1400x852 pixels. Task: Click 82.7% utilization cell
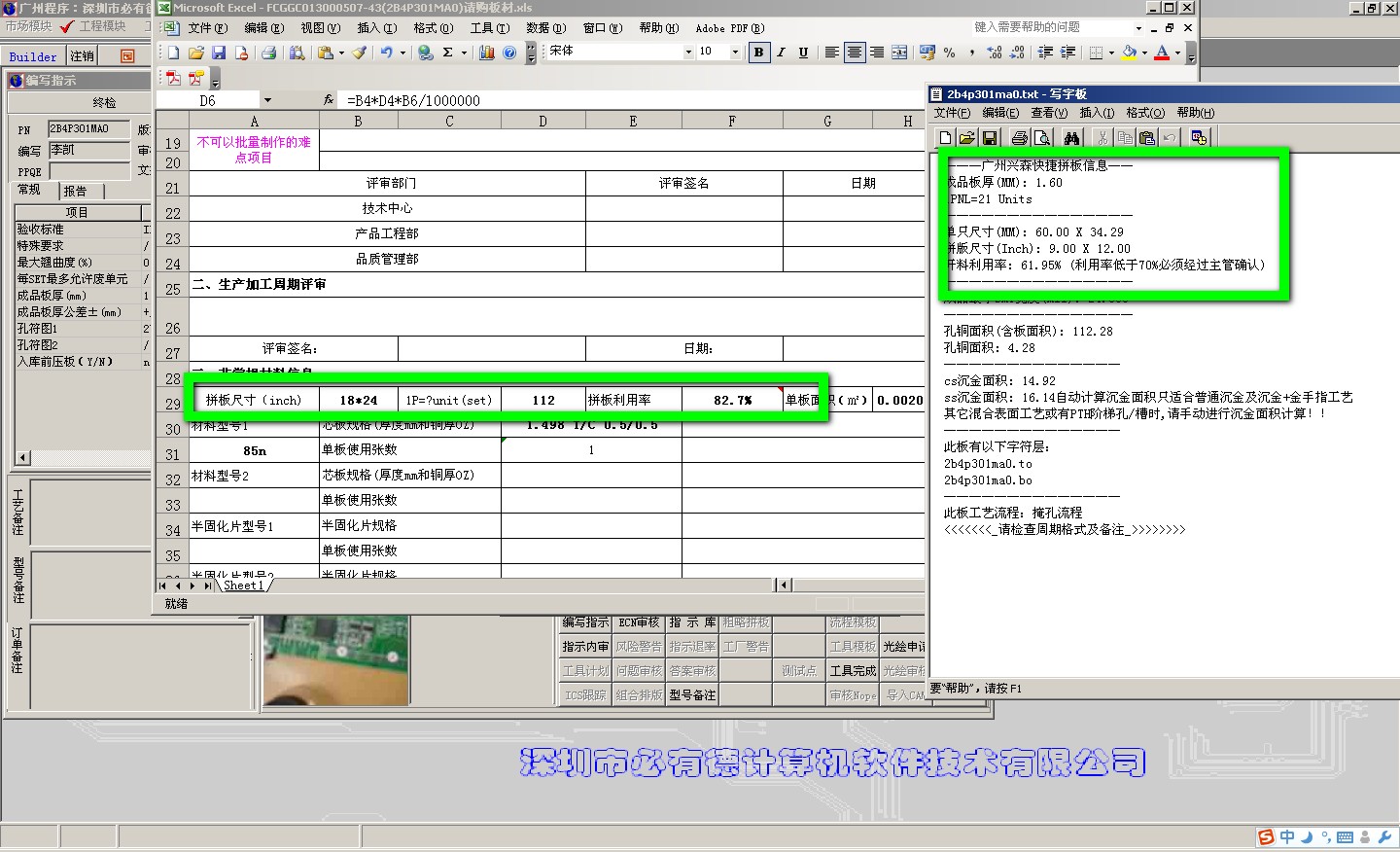(732, 400)
